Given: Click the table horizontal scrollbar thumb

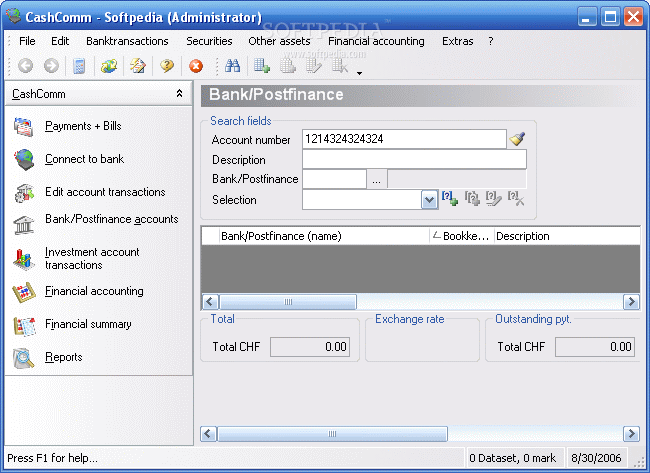Looking at the screenshot, I should pos(288,302).
